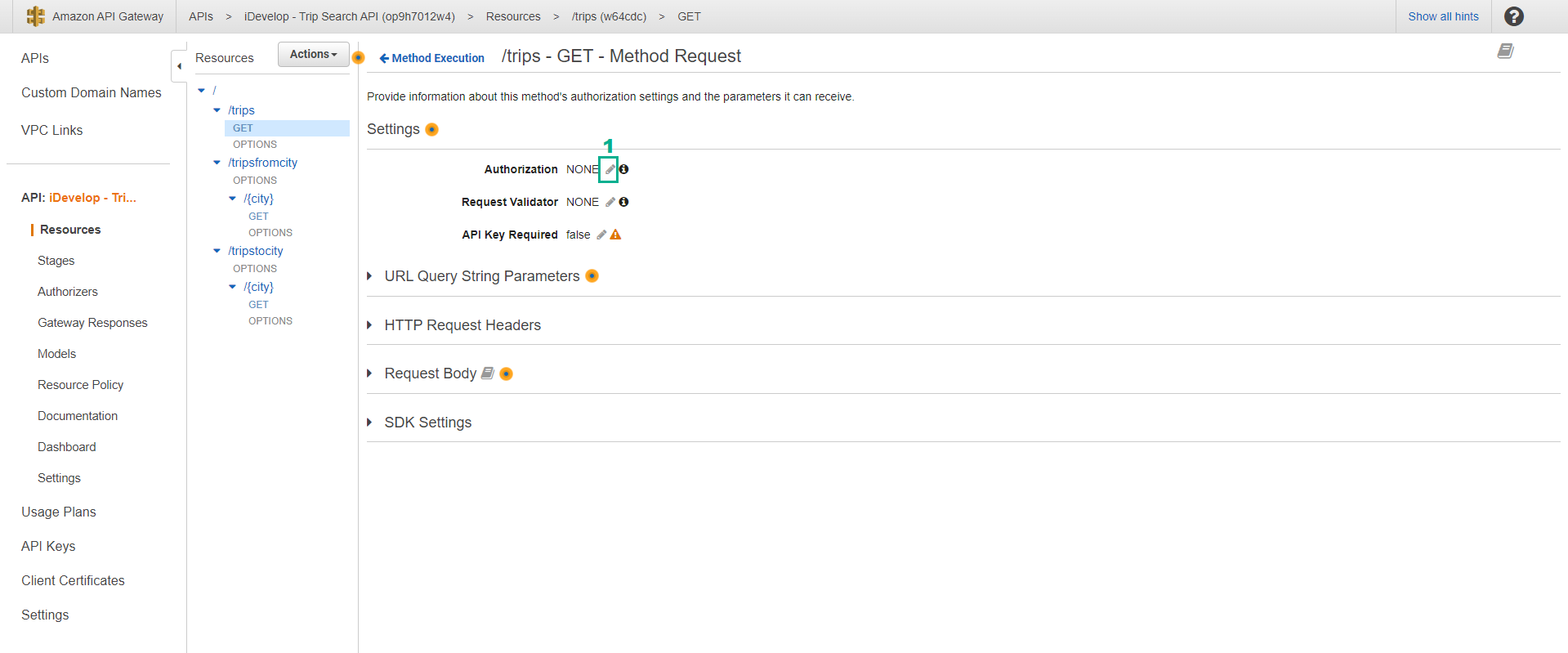Viewport: 1568px width, 653px height.
Task: Click the Request Body hint dot
Action: 506,373
